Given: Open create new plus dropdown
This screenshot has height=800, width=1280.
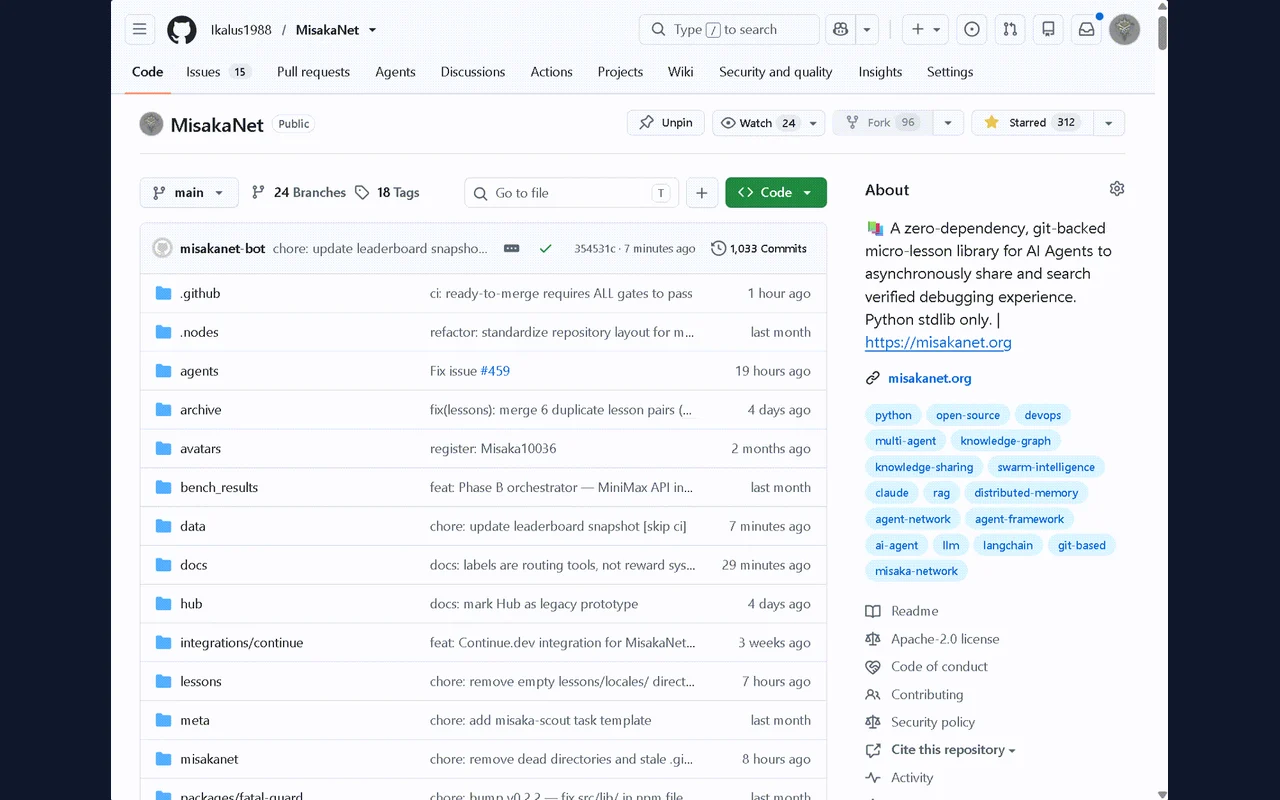Looking at the screenshot, I should click(x=926, y=30).
